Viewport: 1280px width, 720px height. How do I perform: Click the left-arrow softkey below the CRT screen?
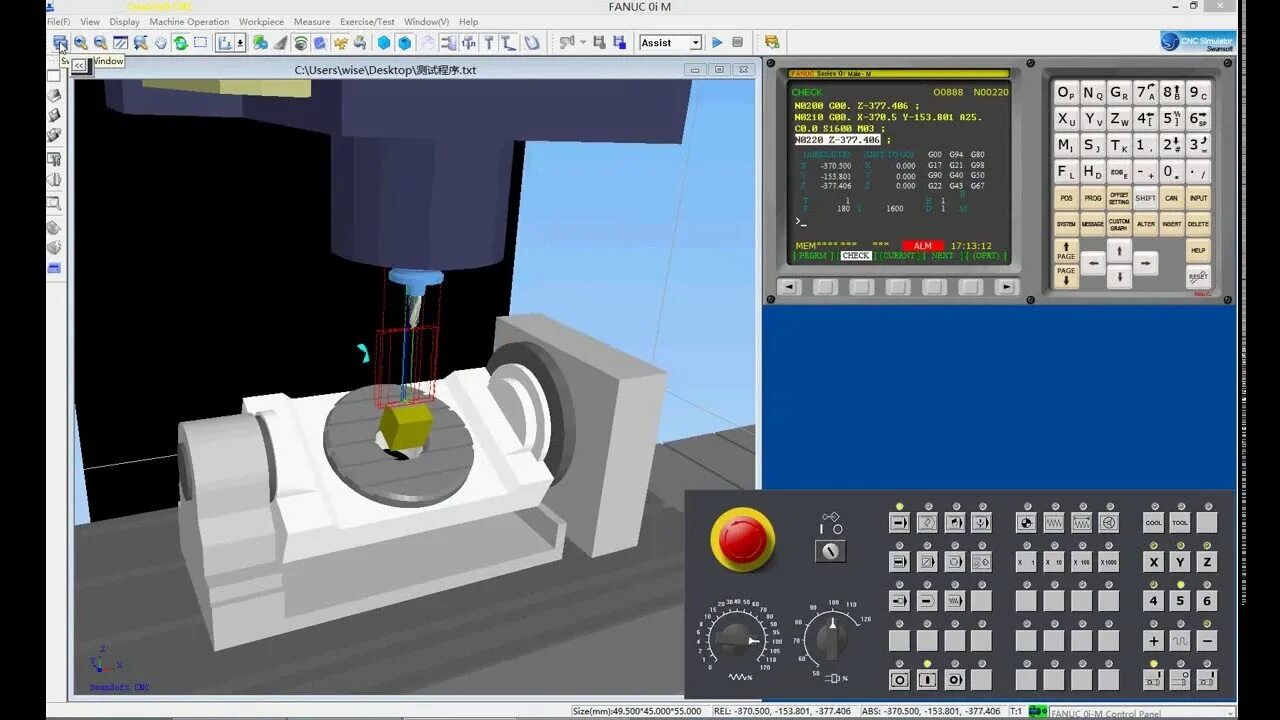tap(789, 287)
